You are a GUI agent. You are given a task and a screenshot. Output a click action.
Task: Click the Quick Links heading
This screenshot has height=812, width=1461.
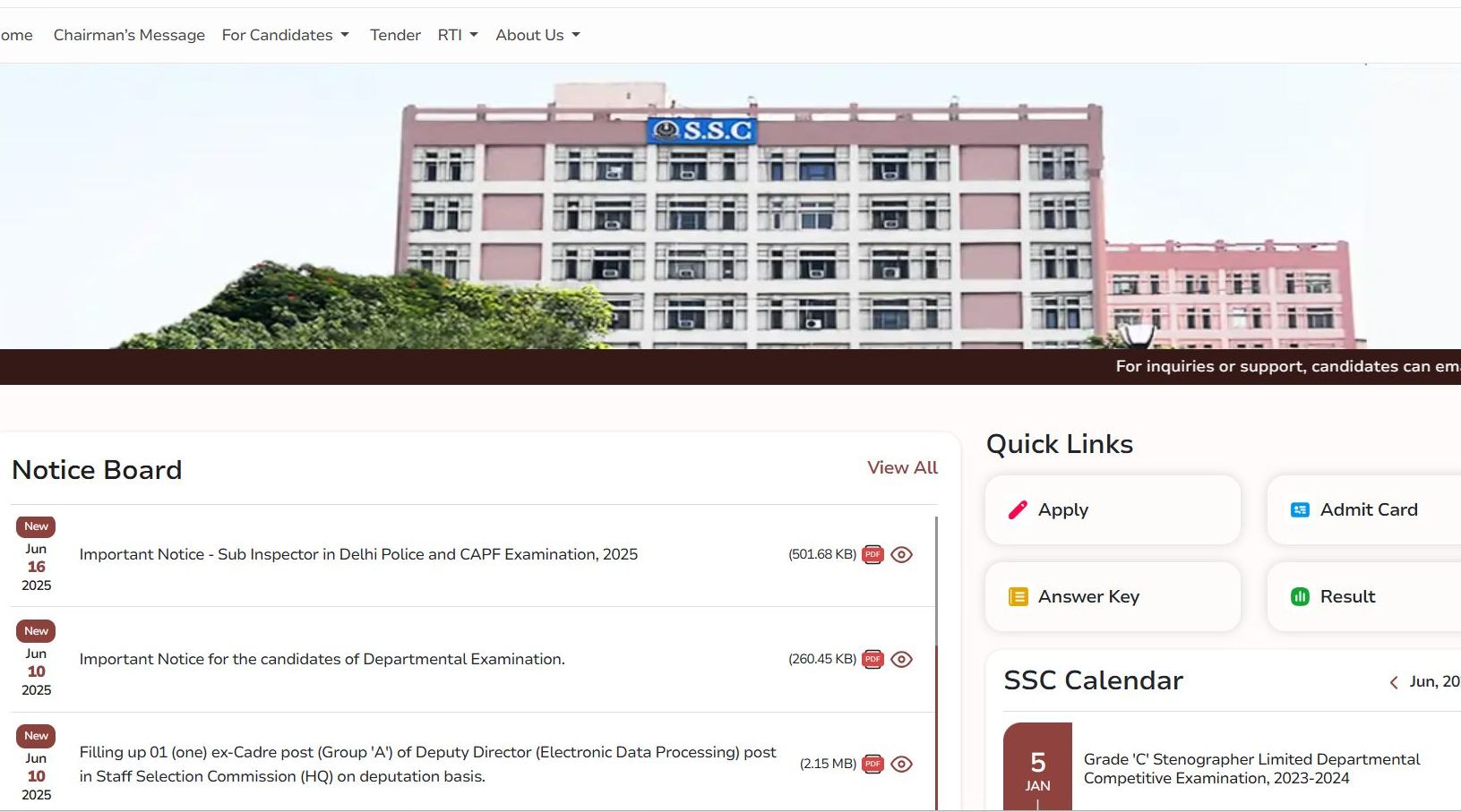click(1060, 444)
